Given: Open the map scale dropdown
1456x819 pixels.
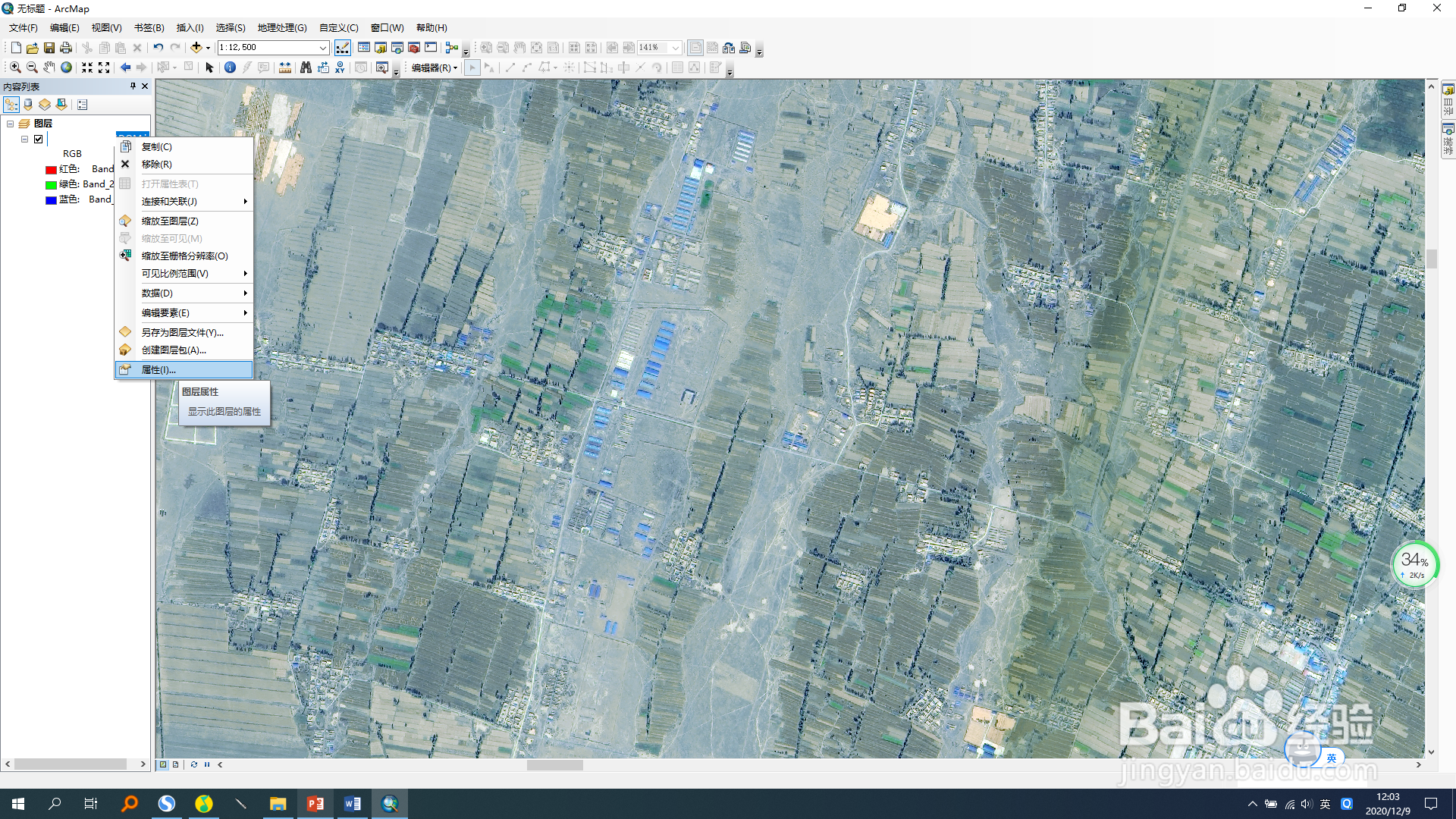Looking at the screenshot, I should (x=322, y=47).
